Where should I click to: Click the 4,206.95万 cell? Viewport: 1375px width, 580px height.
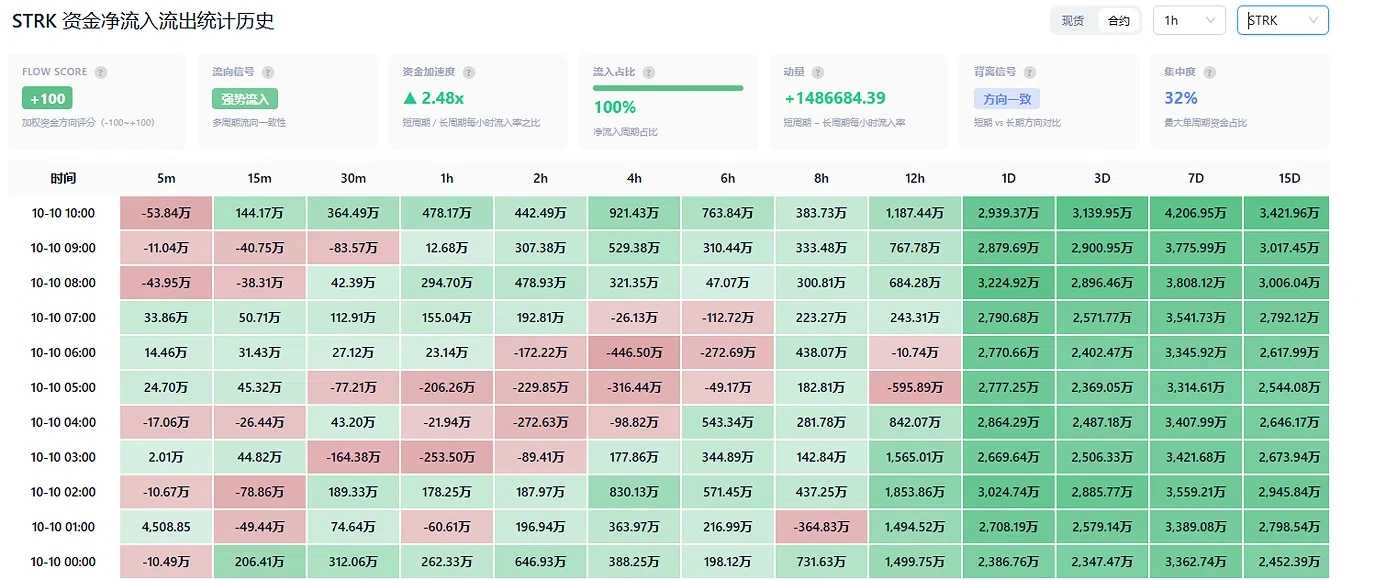pos(1196,213)
